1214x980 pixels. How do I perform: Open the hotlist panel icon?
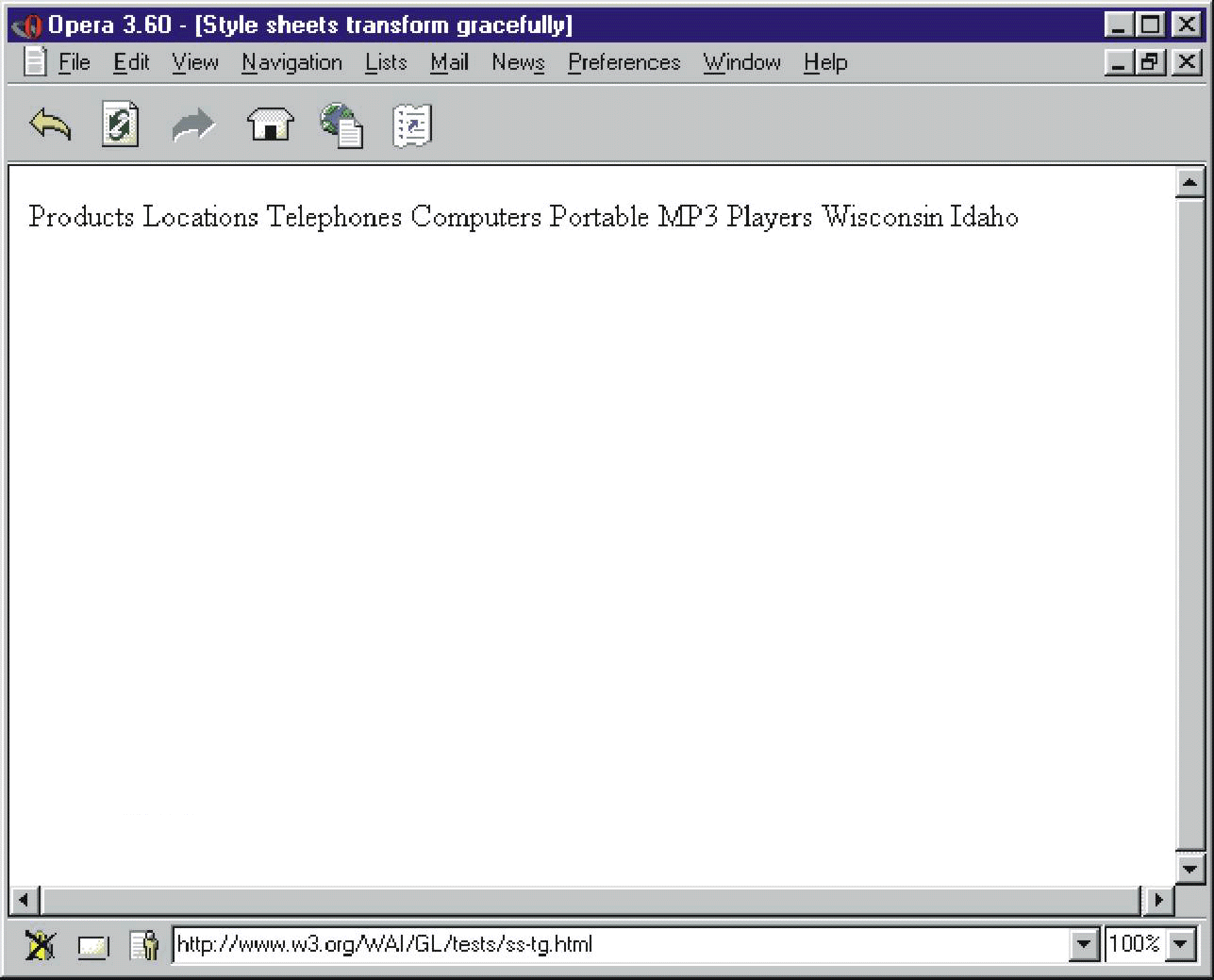point(412,123)
